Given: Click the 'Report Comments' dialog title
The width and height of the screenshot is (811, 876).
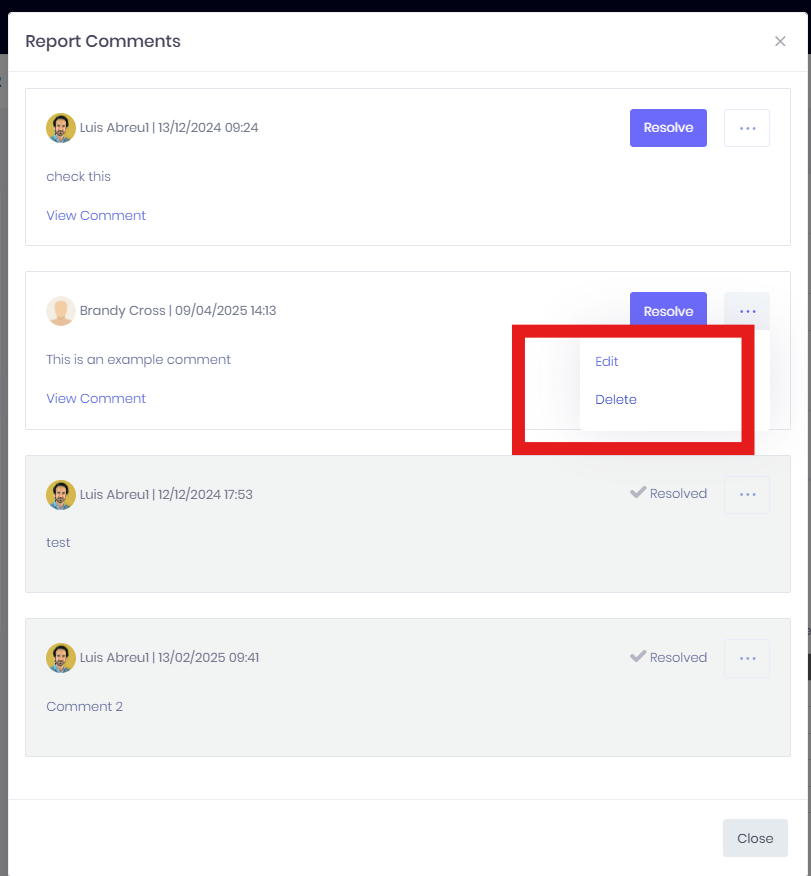Looking at the screenshot, I should tap(103, 41).
